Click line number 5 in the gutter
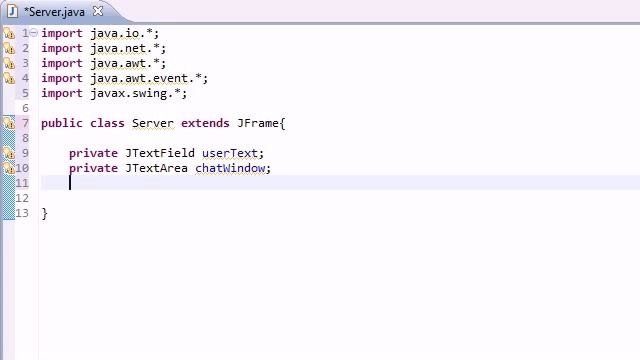 point(25,93)
